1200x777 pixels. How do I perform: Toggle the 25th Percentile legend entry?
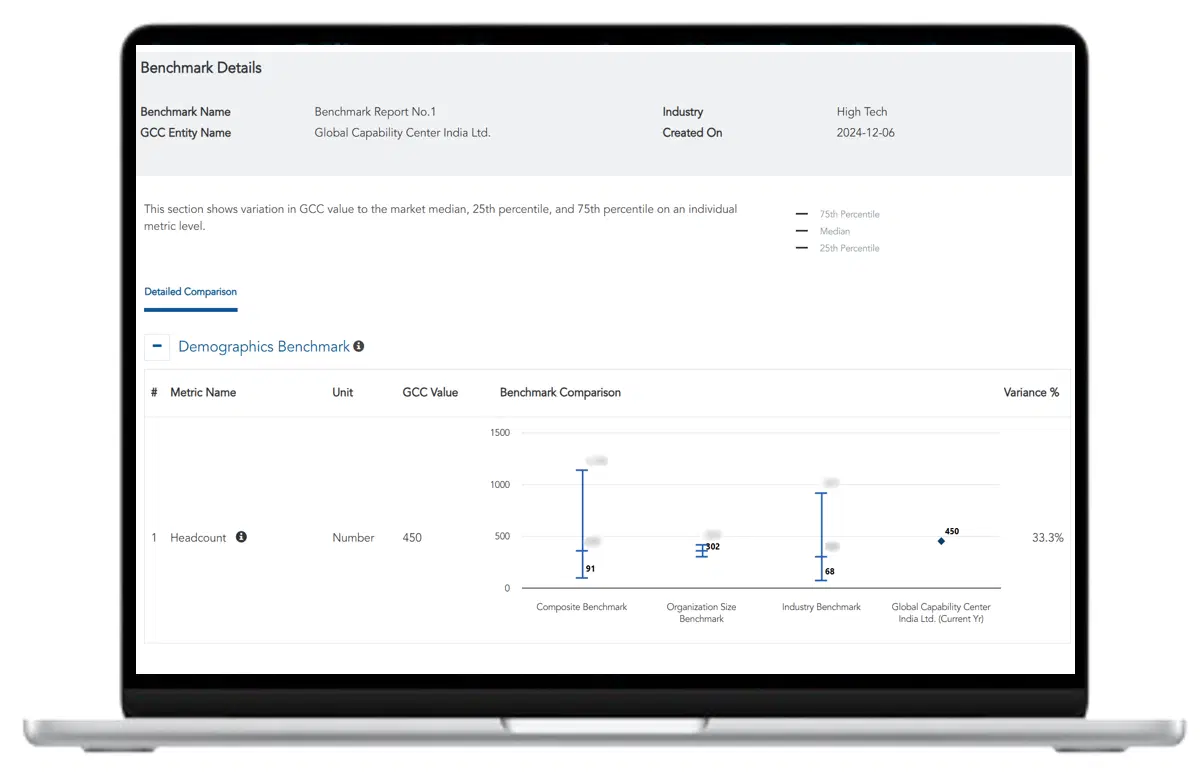point(838,248)
